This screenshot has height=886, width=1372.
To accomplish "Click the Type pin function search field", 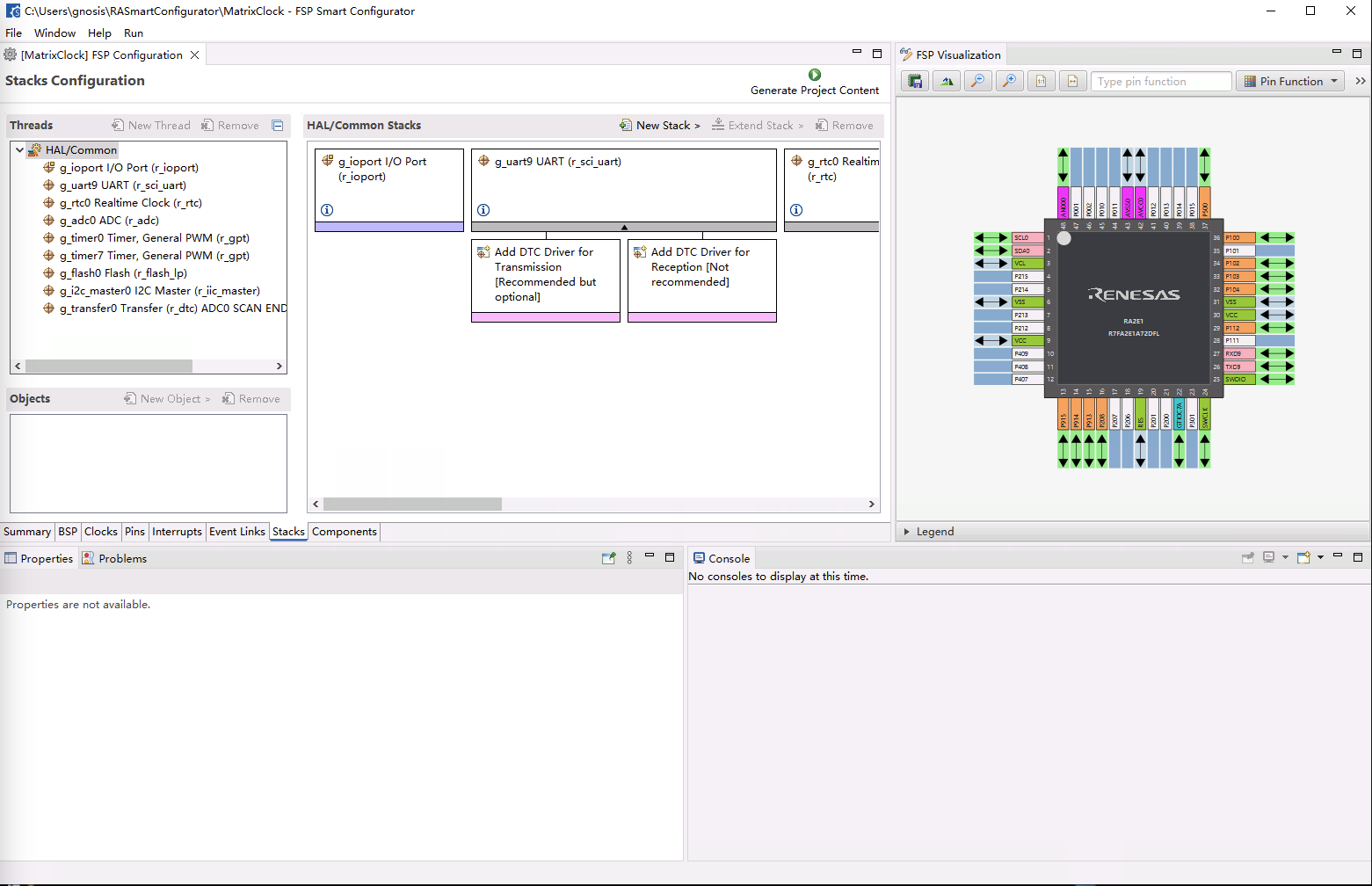I will tap(1160, 82).
